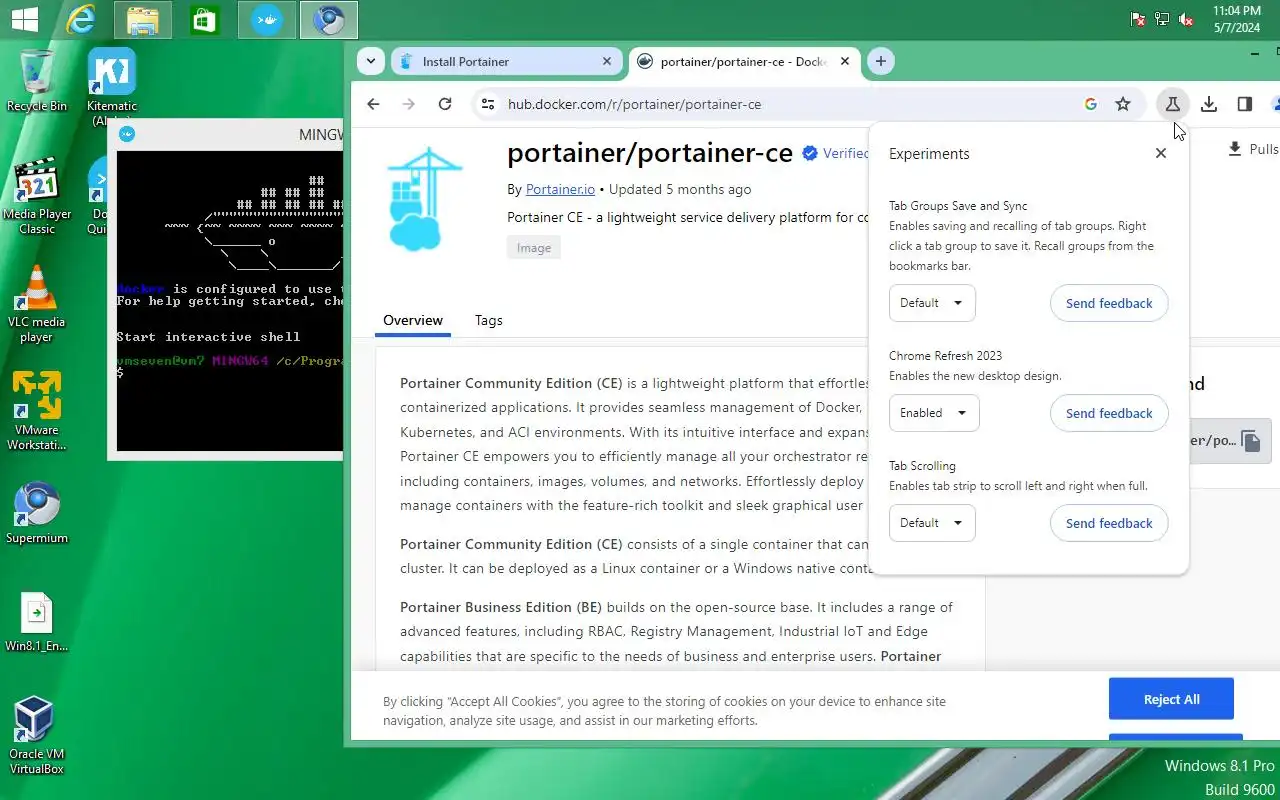Image resolution: width=1280 pixels, height=800 pixels.
Task: Focus the MINGW terminal window
Action: [230, 300]
